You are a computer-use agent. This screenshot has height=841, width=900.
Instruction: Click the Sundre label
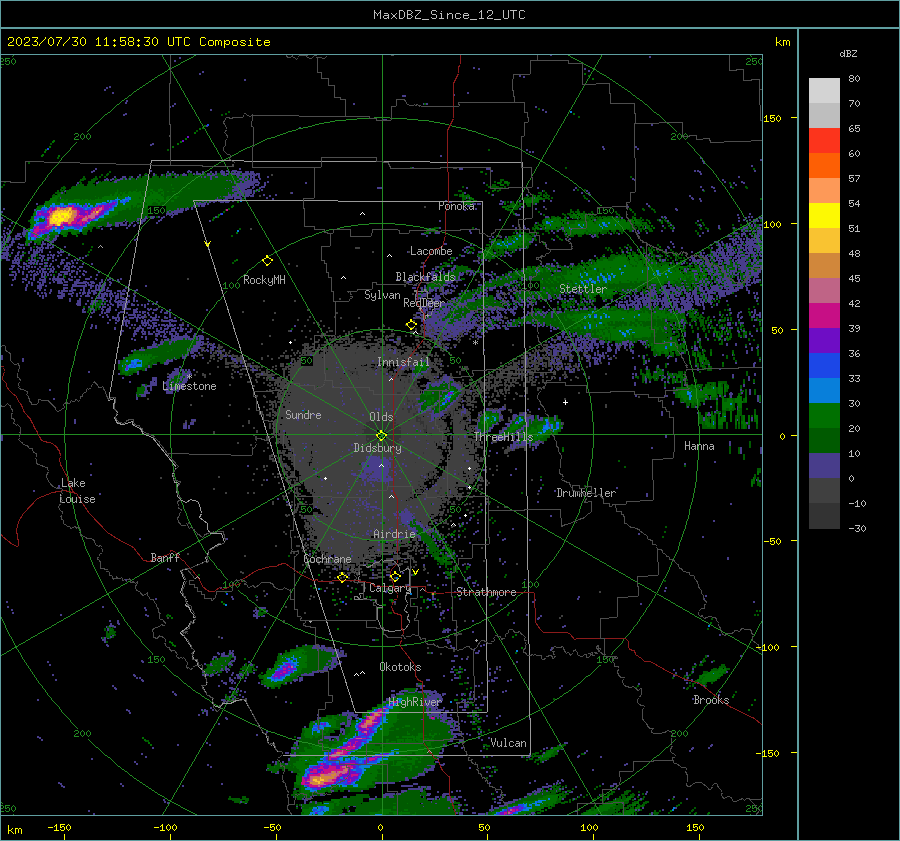[x=303, y=415]
